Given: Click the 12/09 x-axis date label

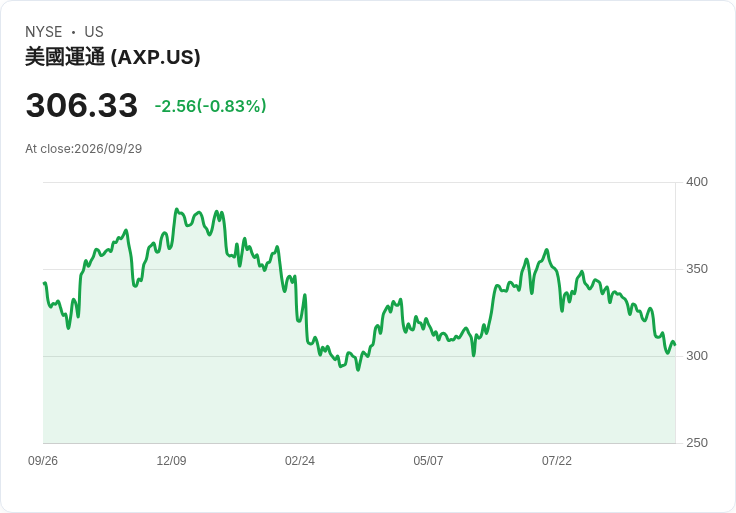Looking at the screenshot, I should pos(171,461).
